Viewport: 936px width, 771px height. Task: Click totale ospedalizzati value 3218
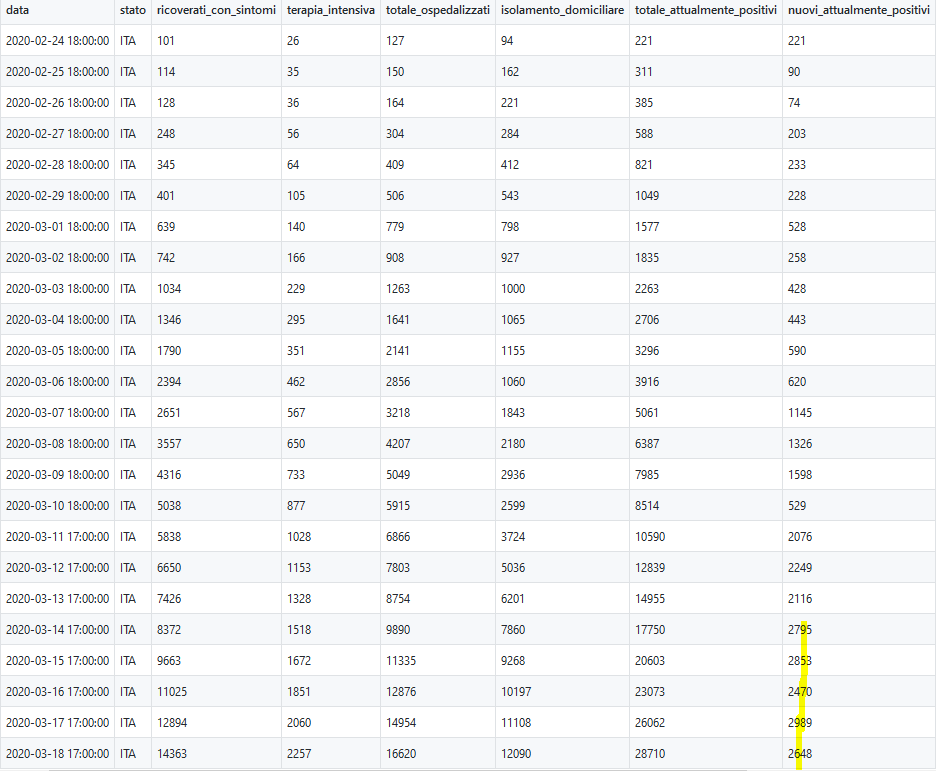click(x=398, y=413)
